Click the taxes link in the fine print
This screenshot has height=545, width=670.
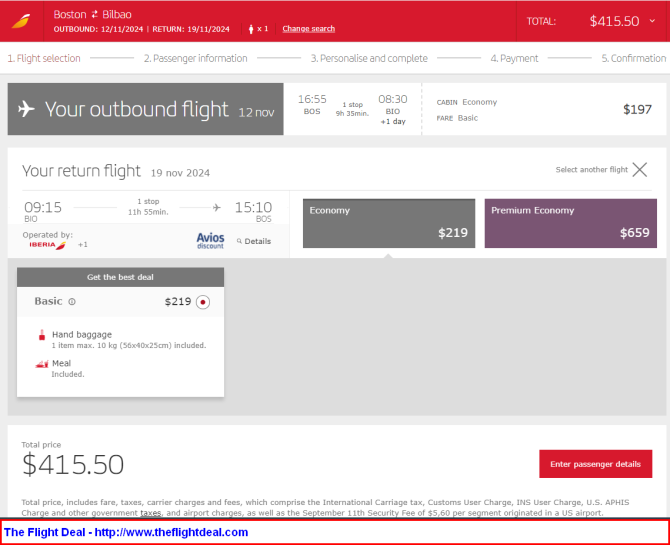click(151, 513)
